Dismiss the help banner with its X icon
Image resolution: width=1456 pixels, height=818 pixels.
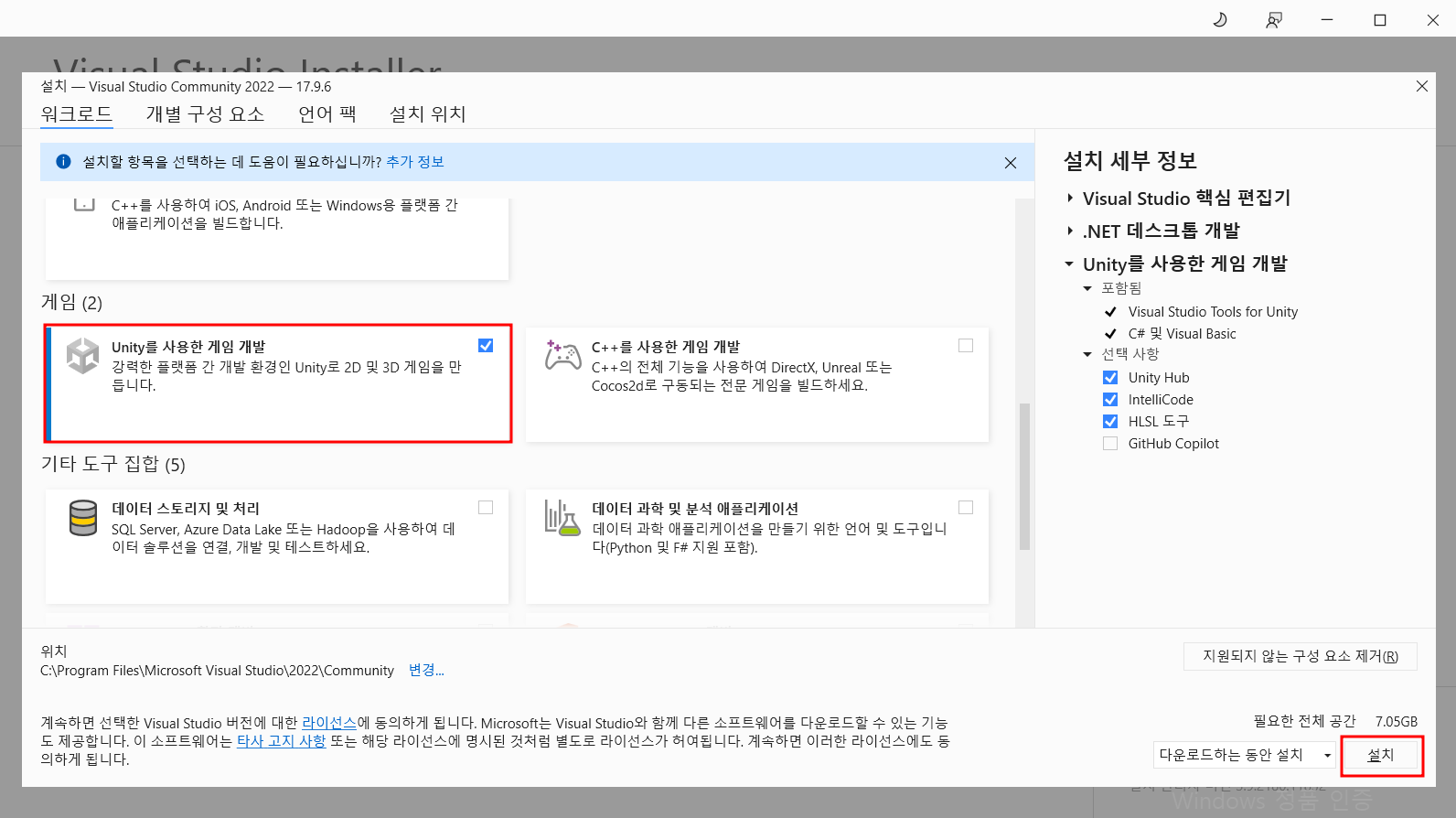coord(1011,163)
